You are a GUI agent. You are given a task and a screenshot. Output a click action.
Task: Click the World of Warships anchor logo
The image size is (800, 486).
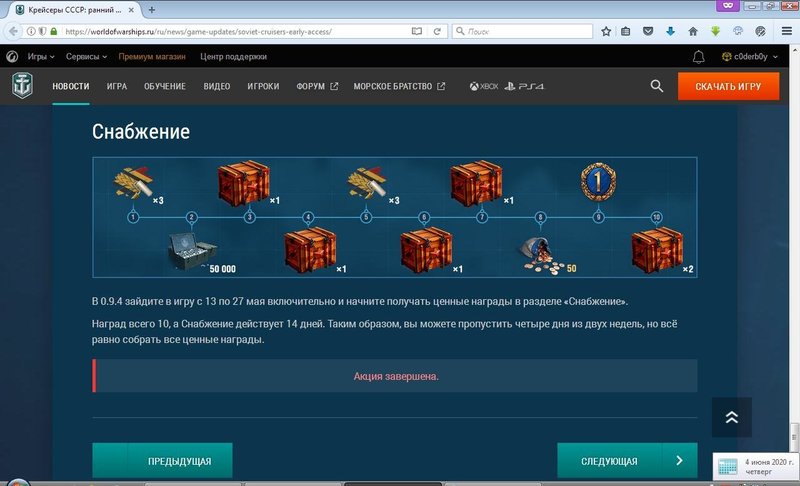22,85
